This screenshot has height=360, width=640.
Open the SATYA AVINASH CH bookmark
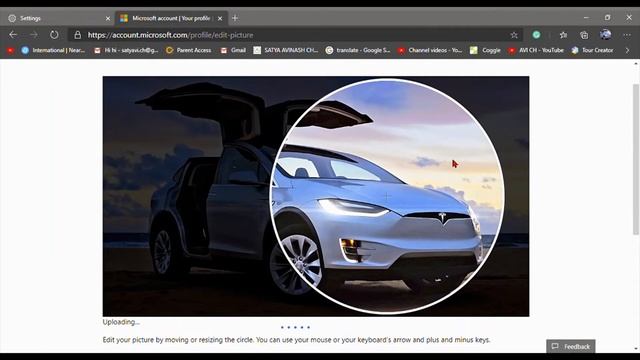[x=286, y=50]
